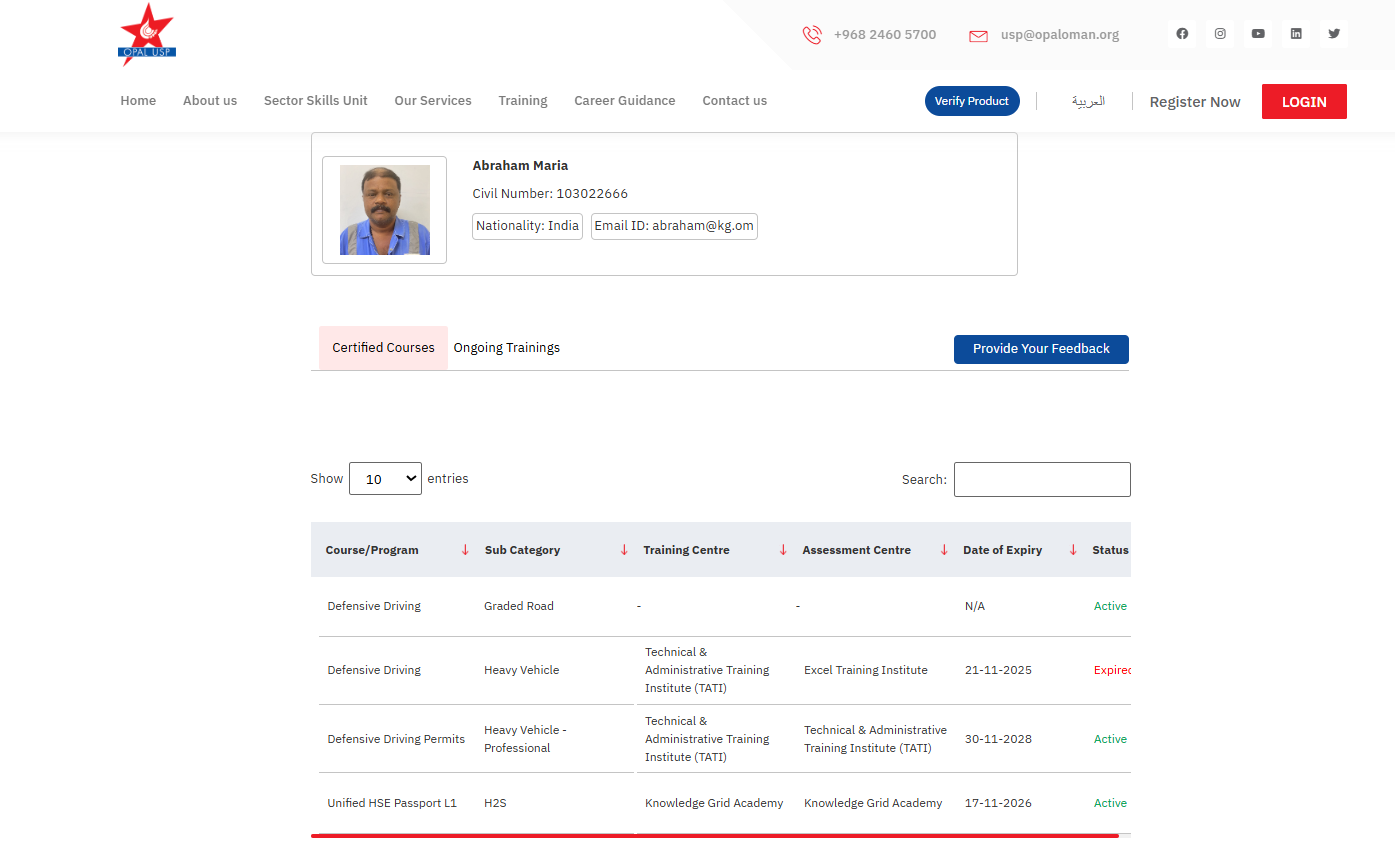Click the OPAL USP star logo
Image resolution: width=1395 pixels, height=845 pixels.
(147, 35)
